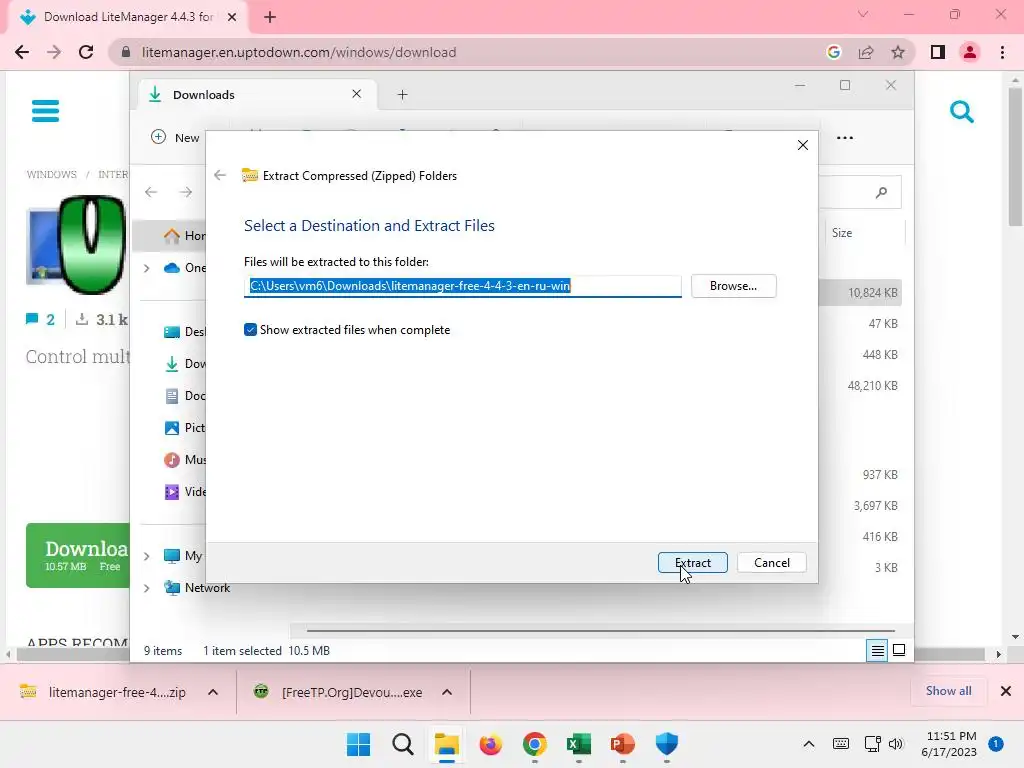Click the Google icon in address bar
The image size is (1024, 768).
point(833,52)
